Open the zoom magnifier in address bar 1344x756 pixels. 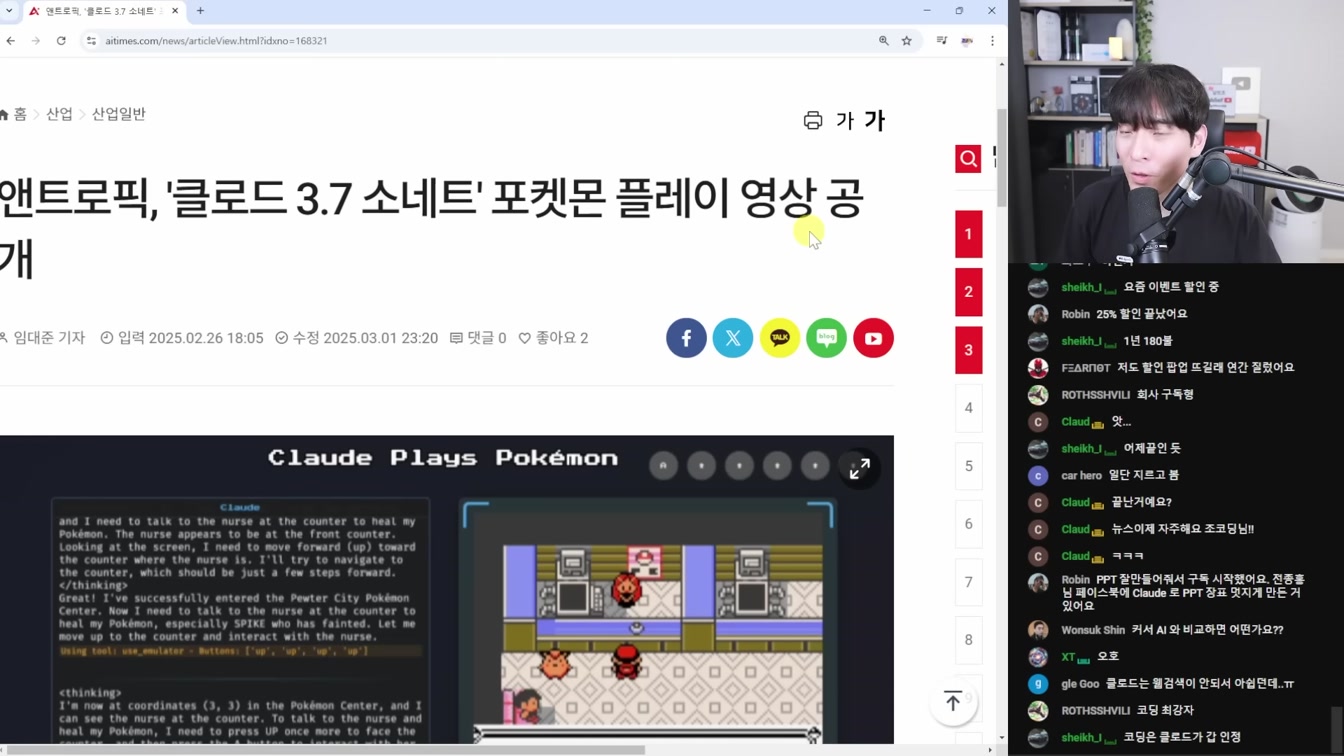(884, 41)
